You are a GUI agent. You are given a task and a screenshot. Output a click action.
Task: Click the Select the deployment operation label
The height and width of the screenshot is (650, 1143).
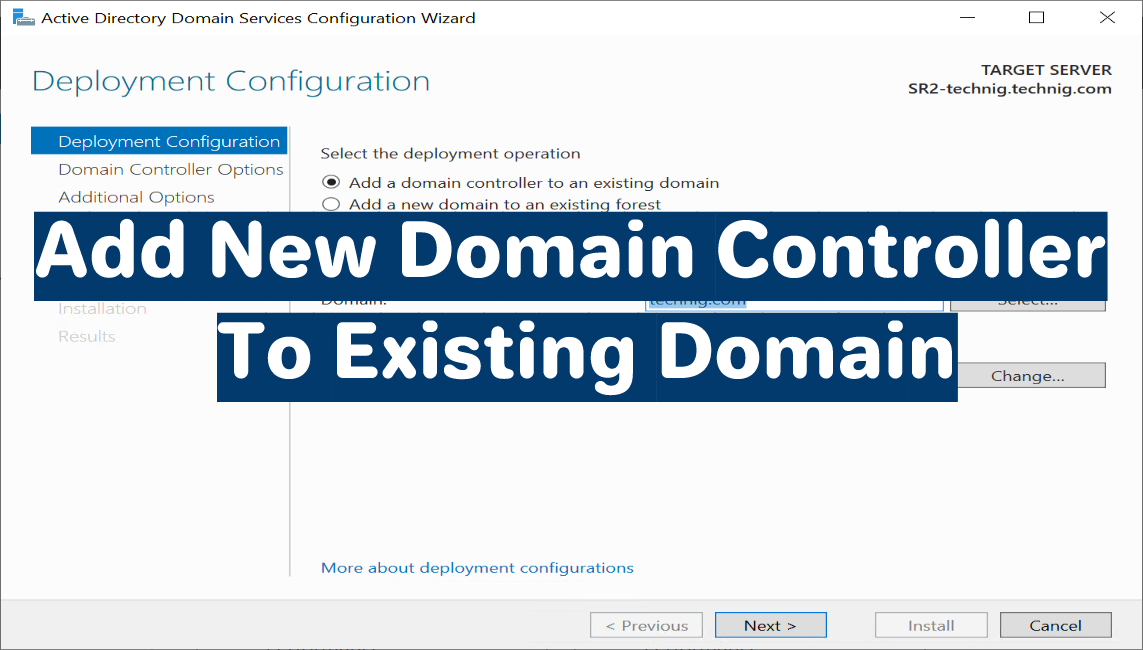pos(450,154)
